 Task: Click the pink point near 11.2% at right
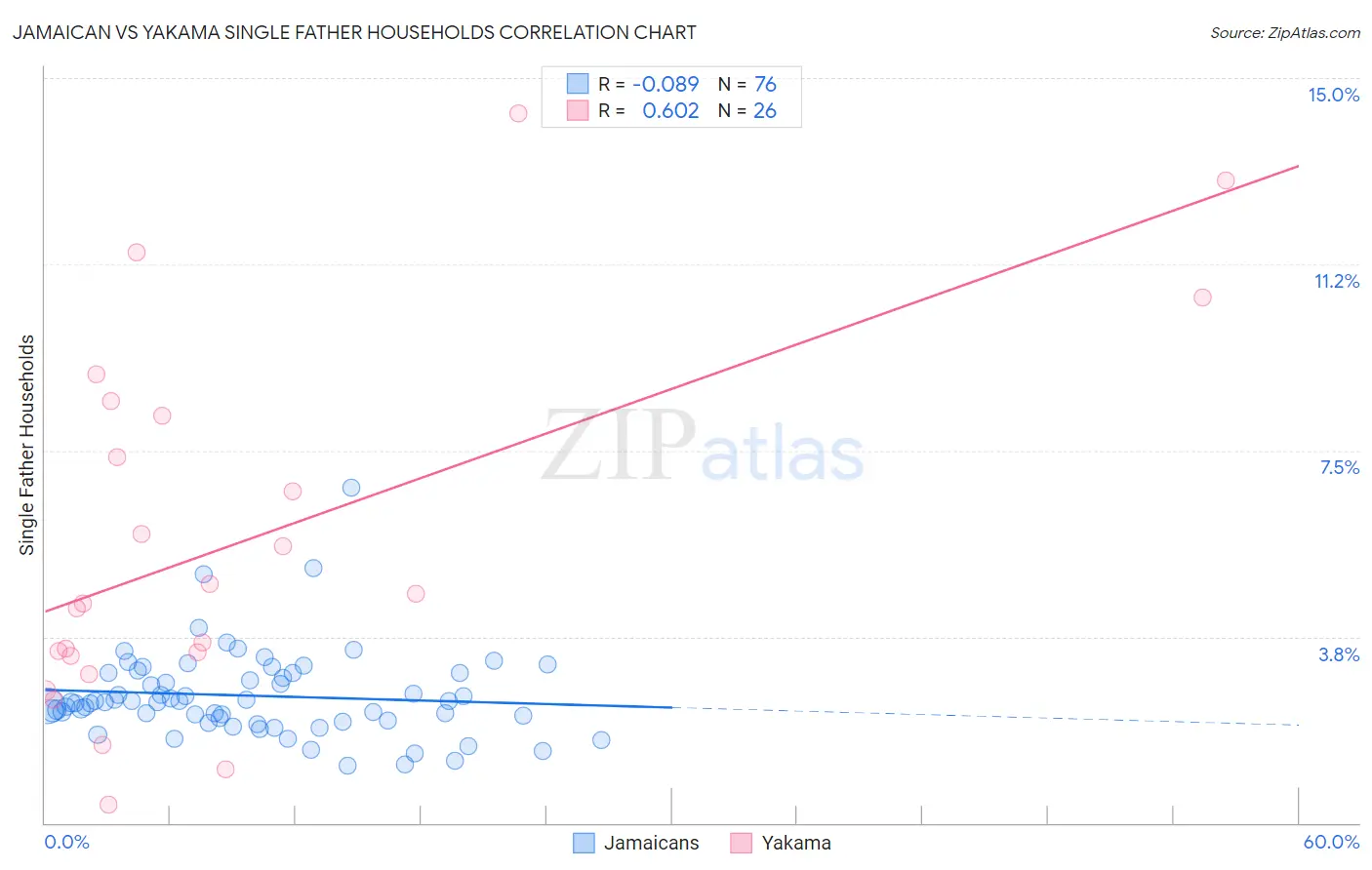click(1202, 297)
